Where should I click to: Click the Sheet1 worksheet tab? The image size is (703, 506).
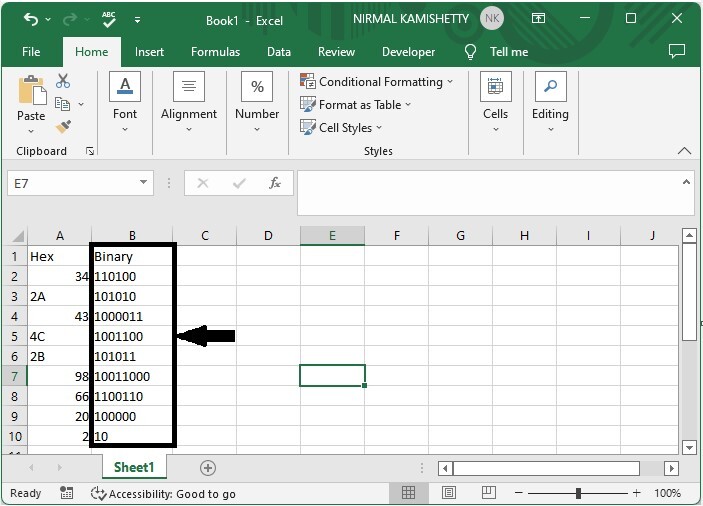tap(134, 468)
